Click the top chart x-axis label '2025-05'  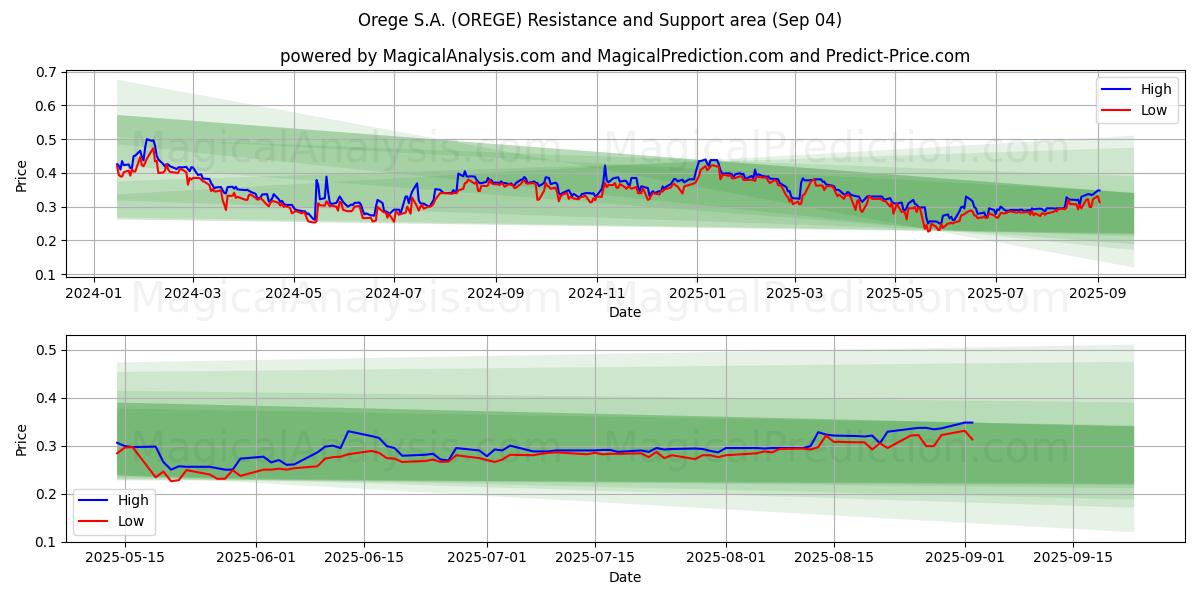click(895, 294)
